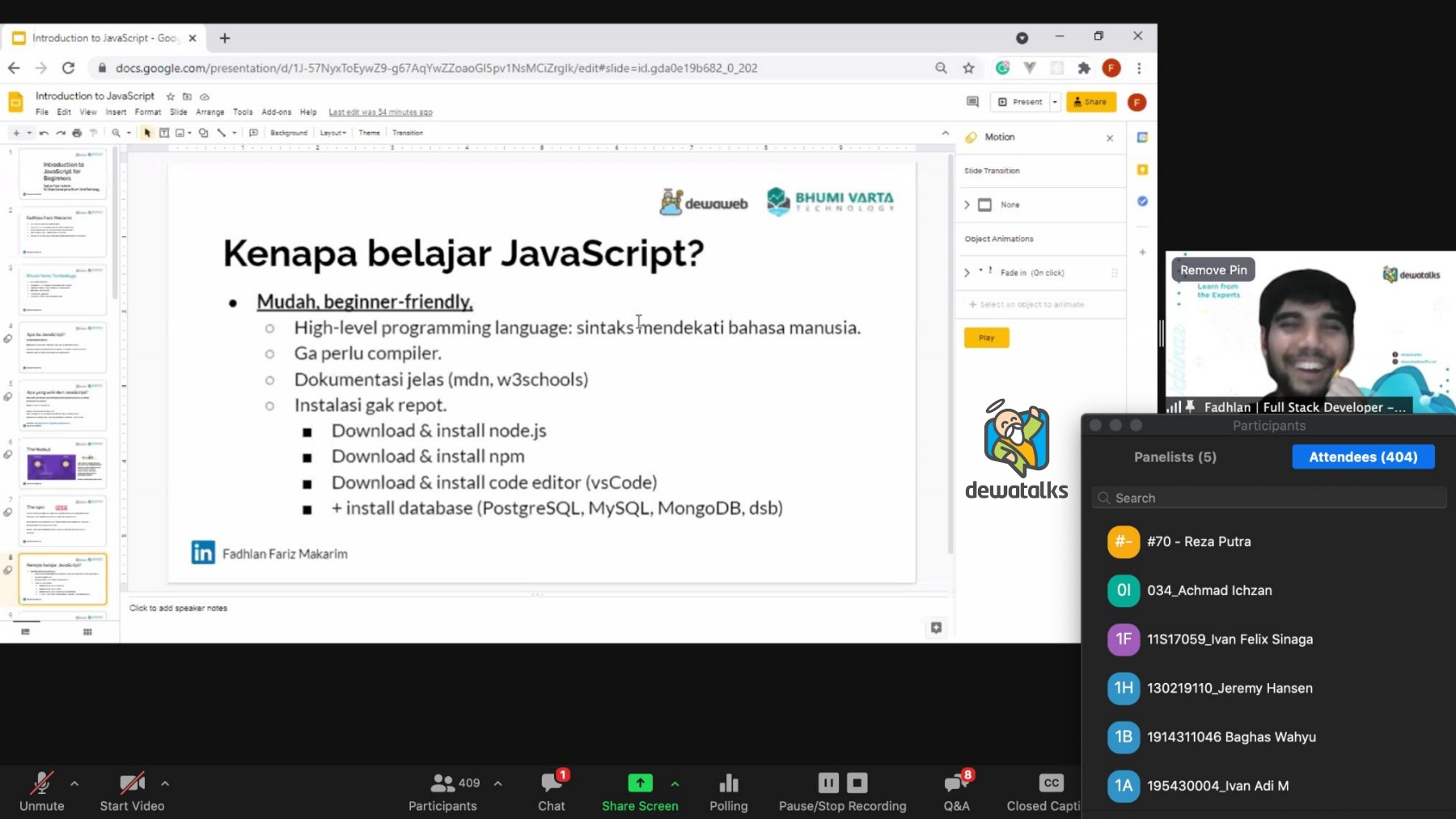Click the green Share Screen icon
The height and width of the screenshot is (819, 1456).
pos(640,783)
